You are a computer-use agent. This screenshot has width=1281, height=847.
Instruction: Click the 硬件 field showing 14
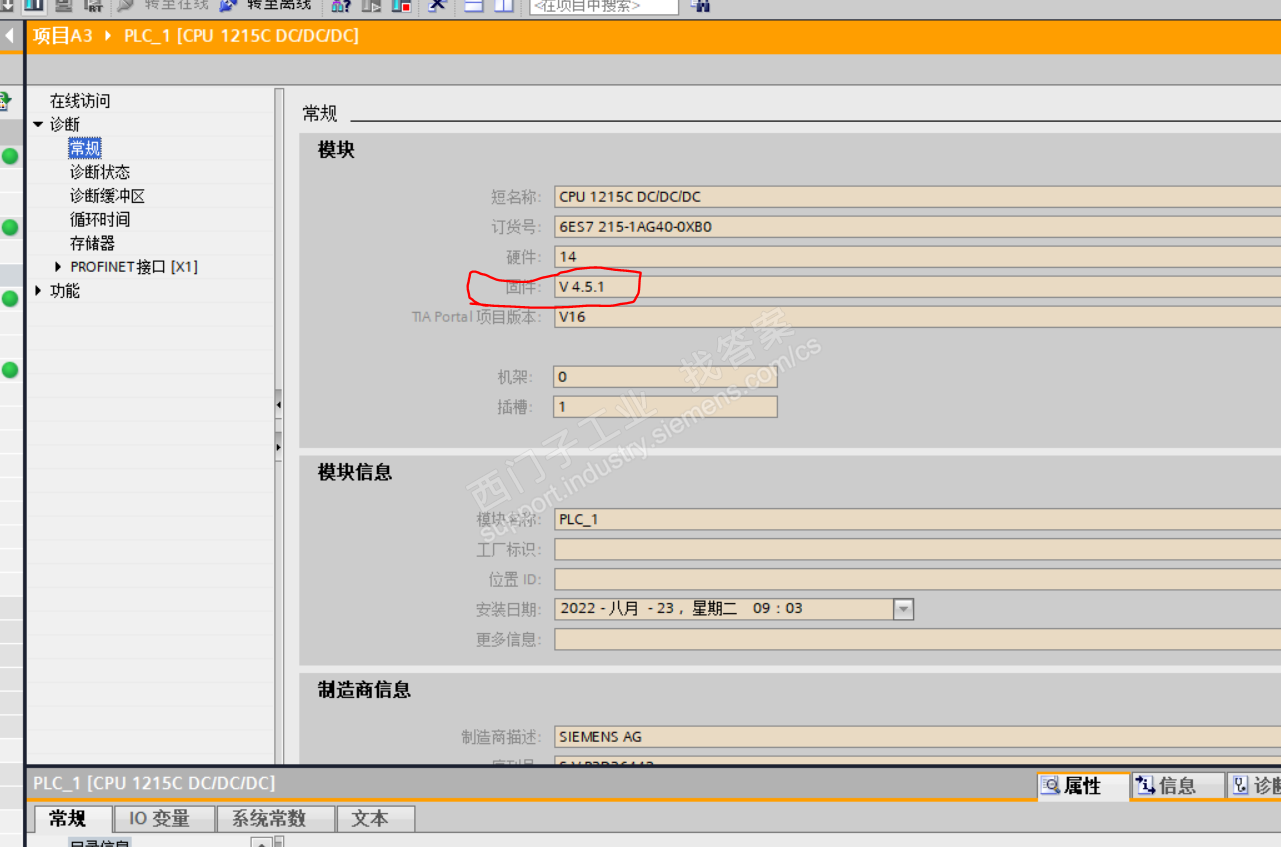917,257
